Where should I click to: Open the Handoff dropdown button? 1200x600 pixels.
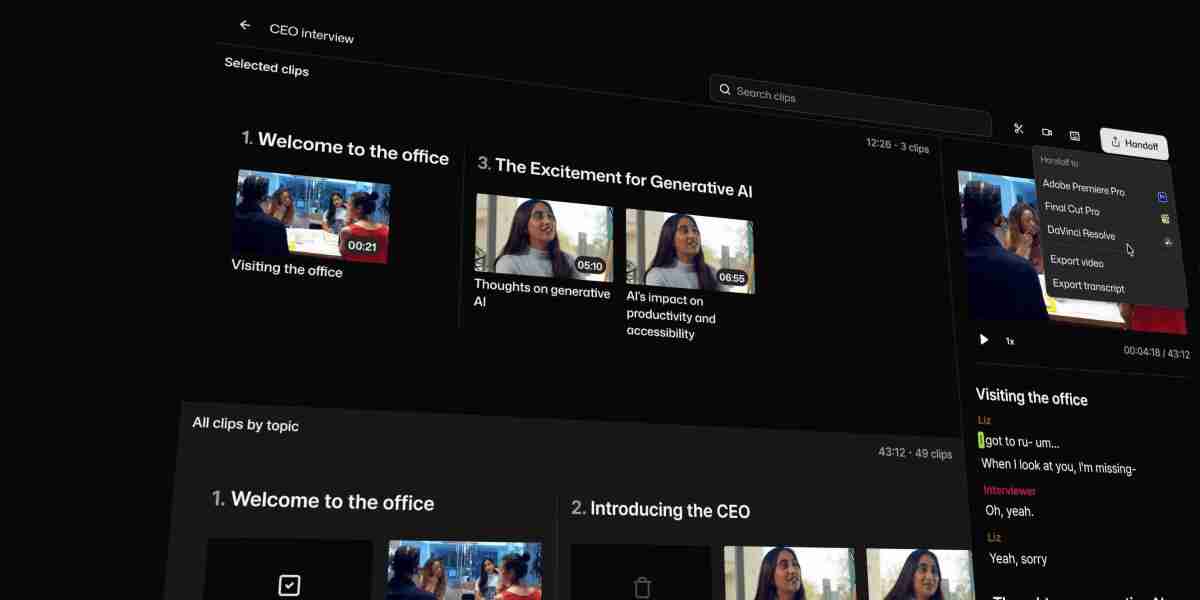pos(1134,144)
